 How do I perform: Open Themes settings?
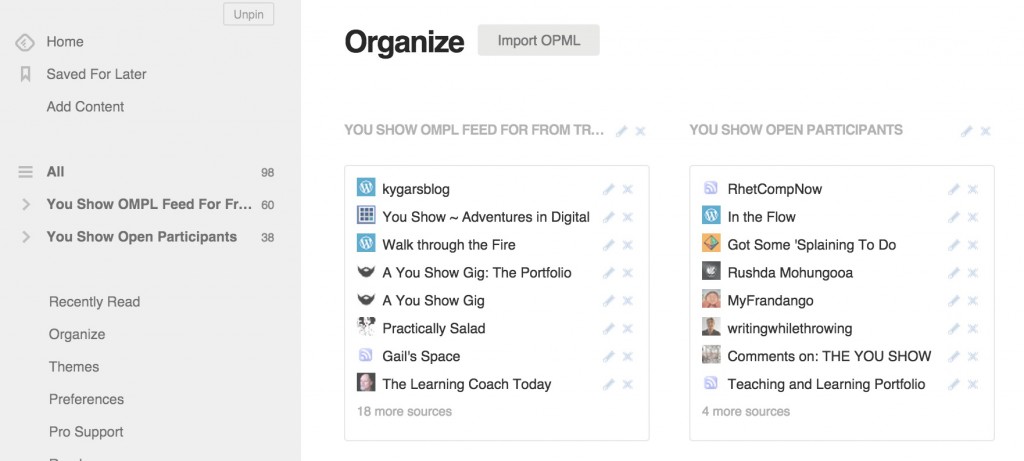pyautogui.click(x=74, y=367)
